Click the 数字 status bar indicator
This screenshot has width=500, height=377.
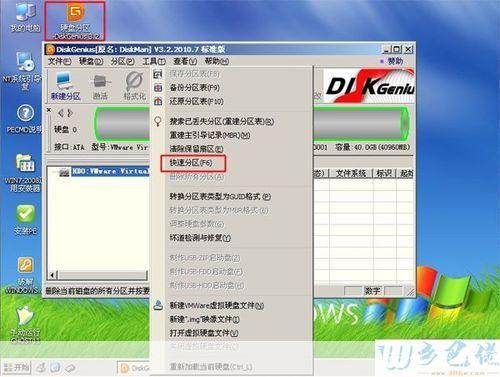(x=372, y=291)
